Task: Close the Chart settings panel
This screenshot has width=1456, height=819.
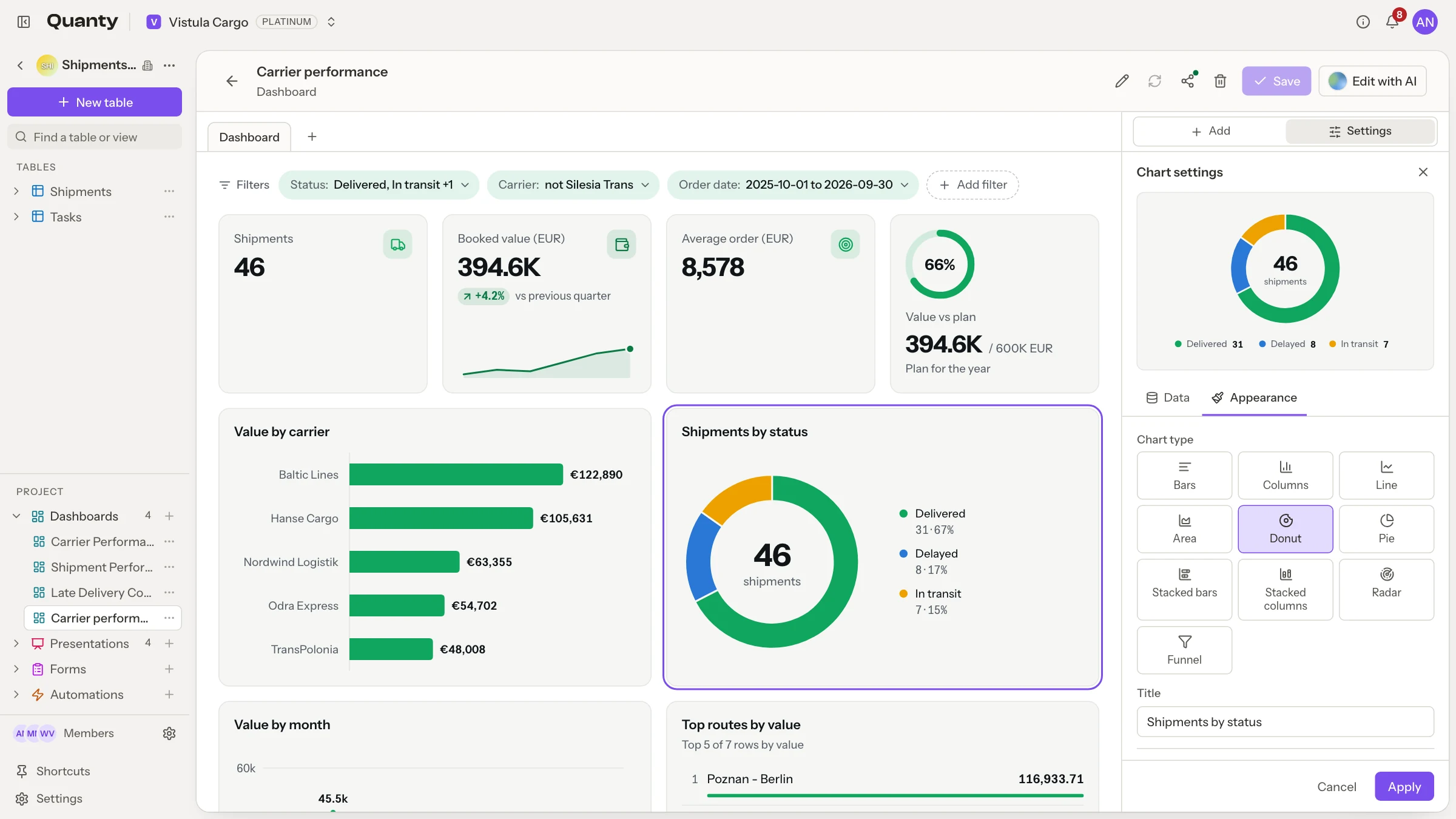Action: tap(1423, 172)
